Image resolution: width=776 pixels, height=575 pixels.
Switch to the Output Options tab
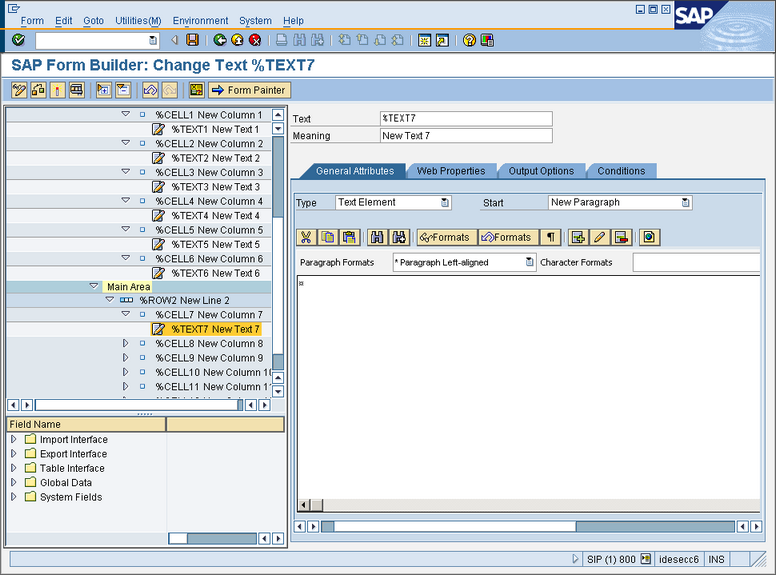(541, 171)
